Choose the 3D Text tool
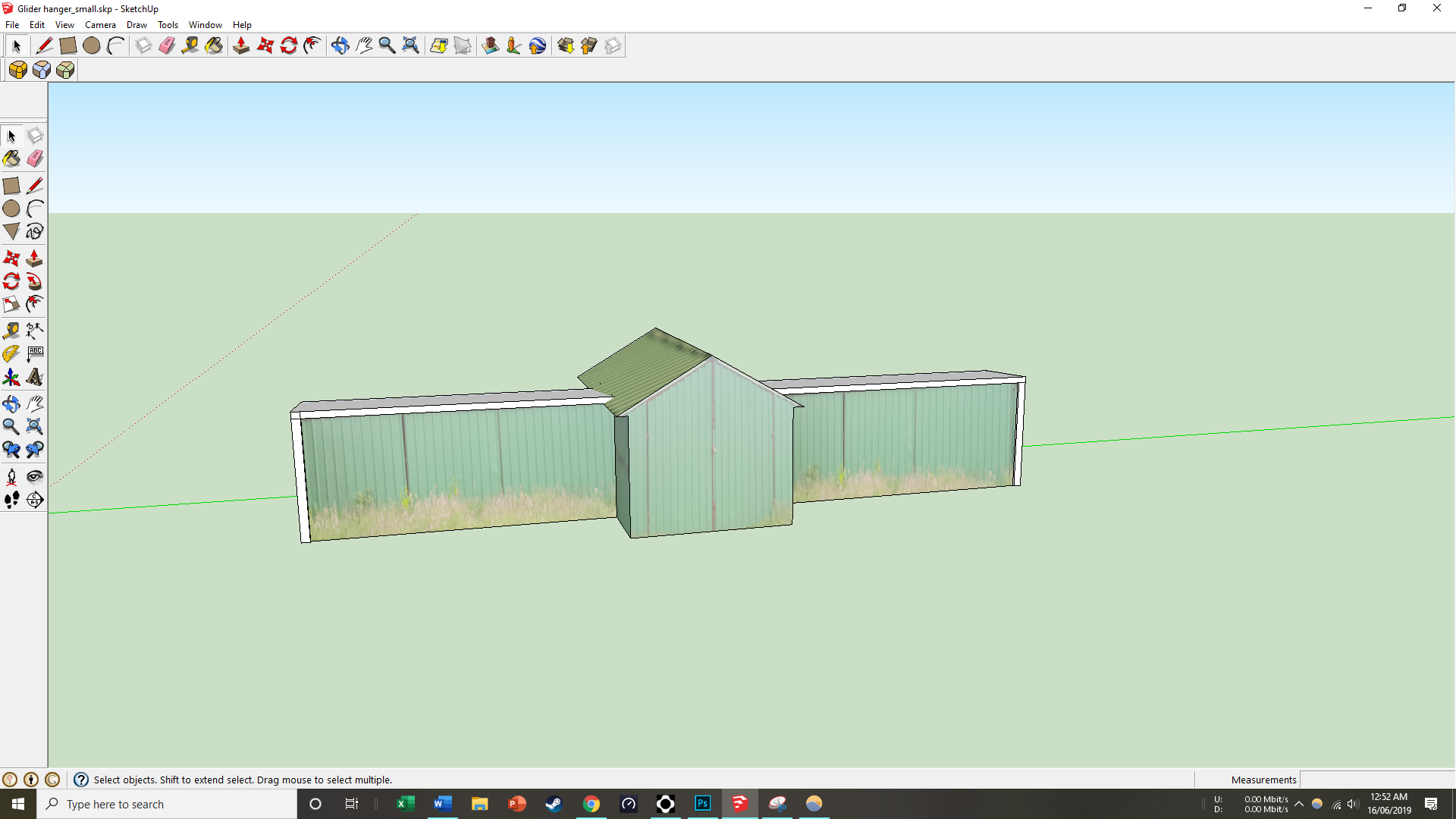1456x819 pixels. pos(35,377)
